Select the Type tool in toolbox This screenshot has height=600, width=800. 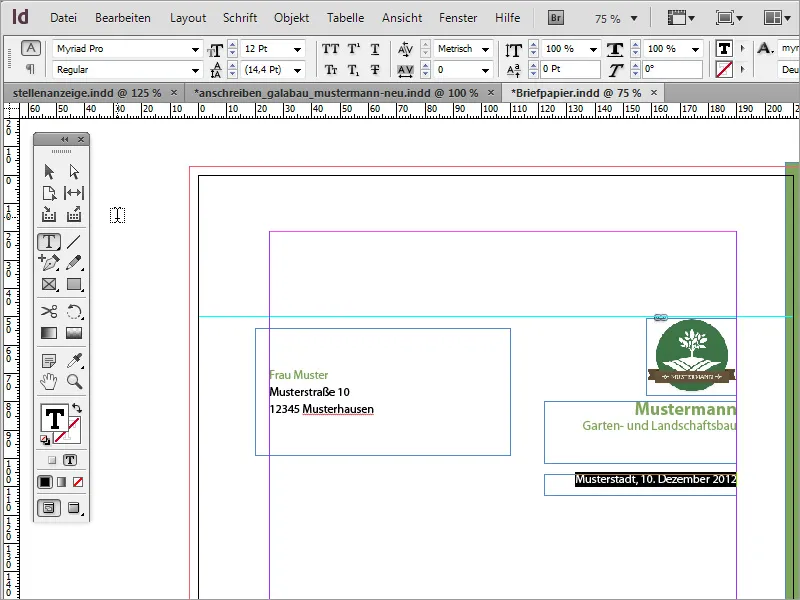click(49, 241)
